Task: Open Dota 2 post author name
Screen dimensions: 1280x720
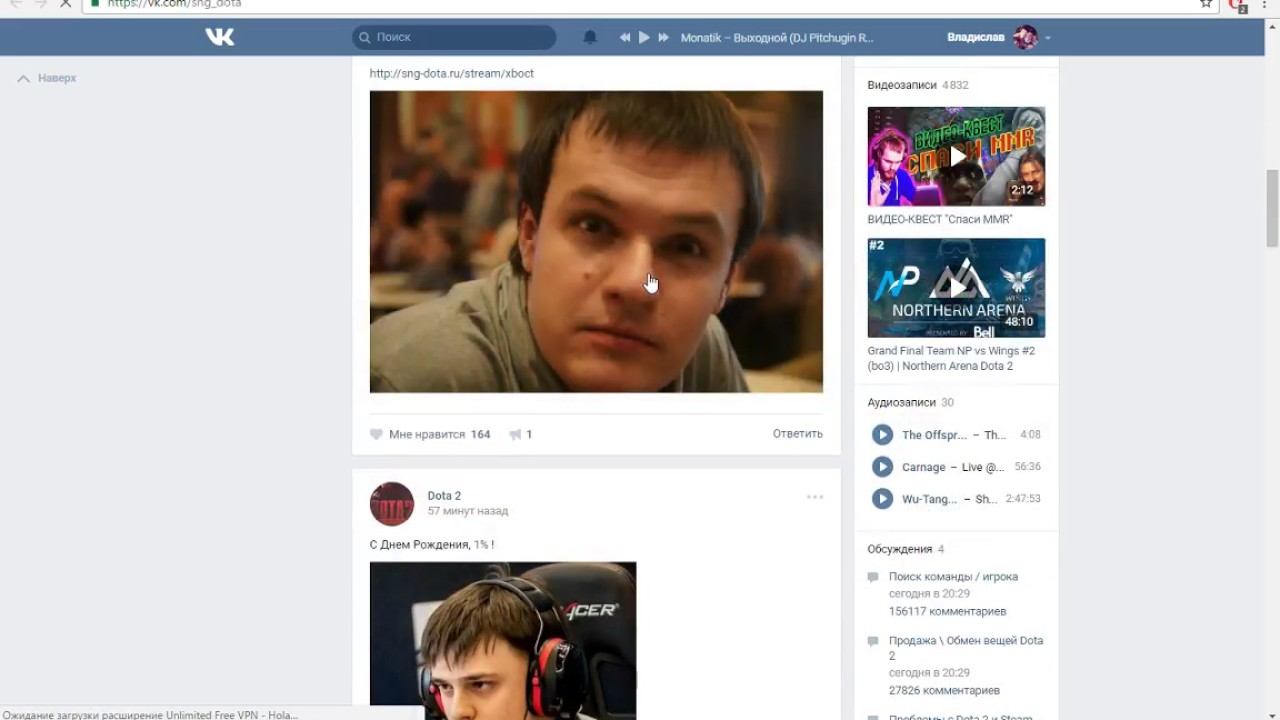Action: (444, 495)
